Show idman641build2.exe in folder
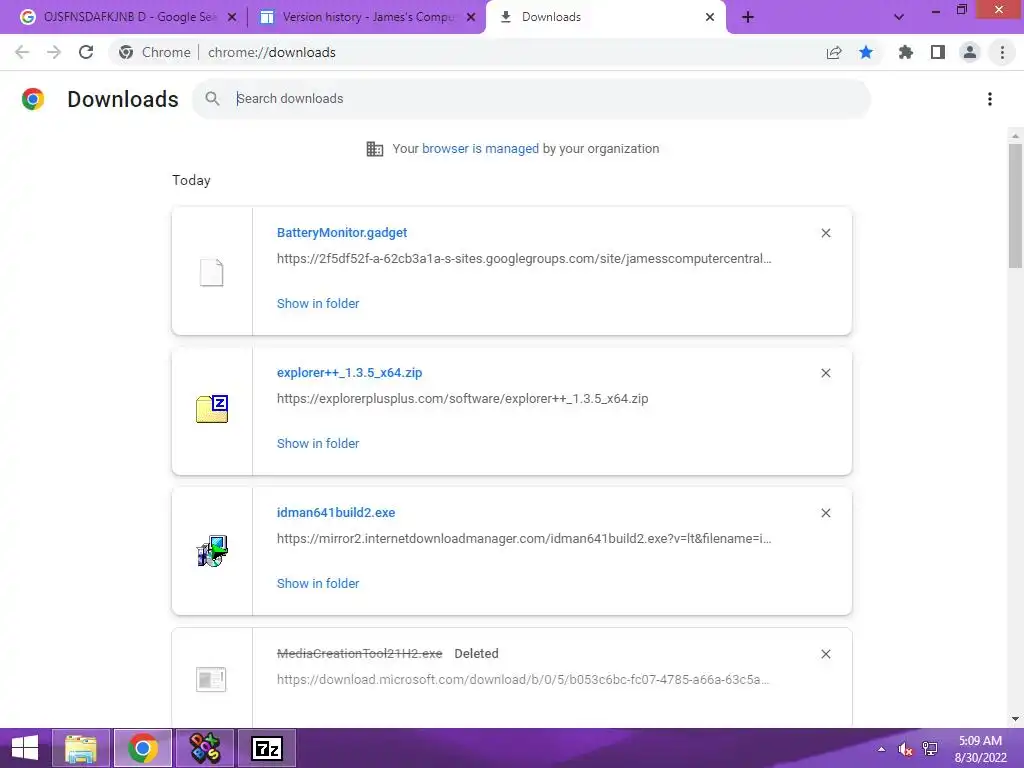The image size is (1024, 768). pyautogui.click(x=318, y=583)
